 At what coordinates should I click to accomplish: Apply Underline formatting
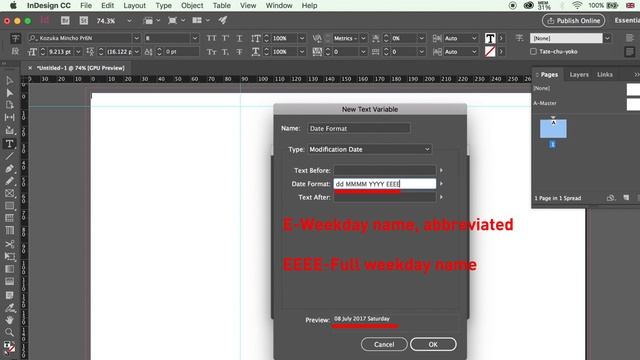(240, 38)
